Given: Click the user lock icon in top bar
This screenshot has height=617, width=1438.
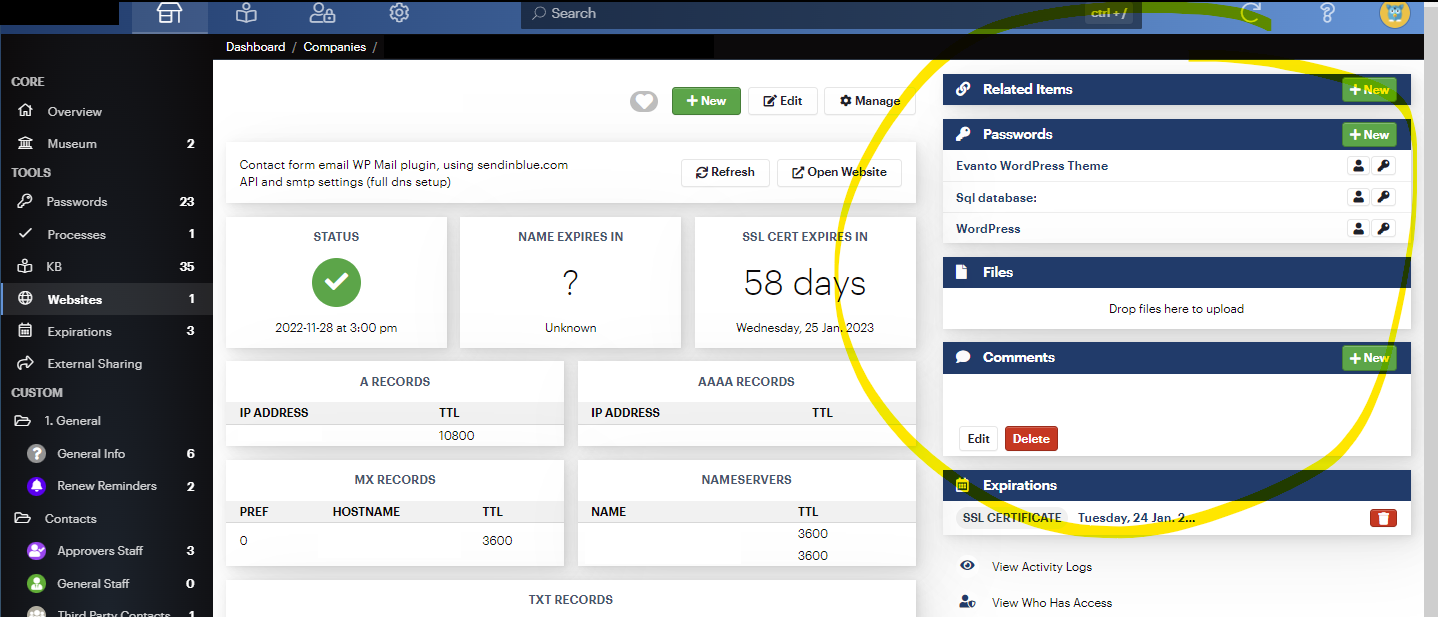Looking at the screenshot, I should (x=322, y=14).
